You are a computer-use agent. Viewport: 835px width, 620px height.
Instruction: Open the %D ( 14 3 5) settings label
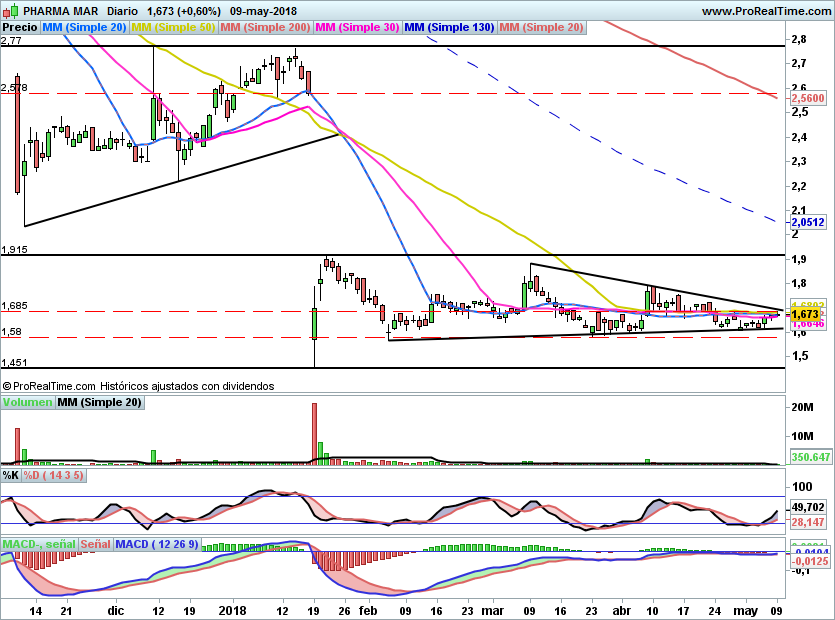[54, 475]
